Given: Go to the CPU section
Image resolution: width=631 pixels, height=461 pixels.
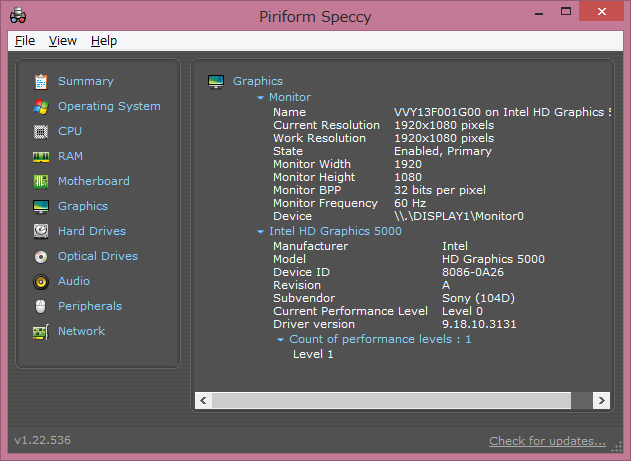Looking at the screenshot, I should [70, 131].
